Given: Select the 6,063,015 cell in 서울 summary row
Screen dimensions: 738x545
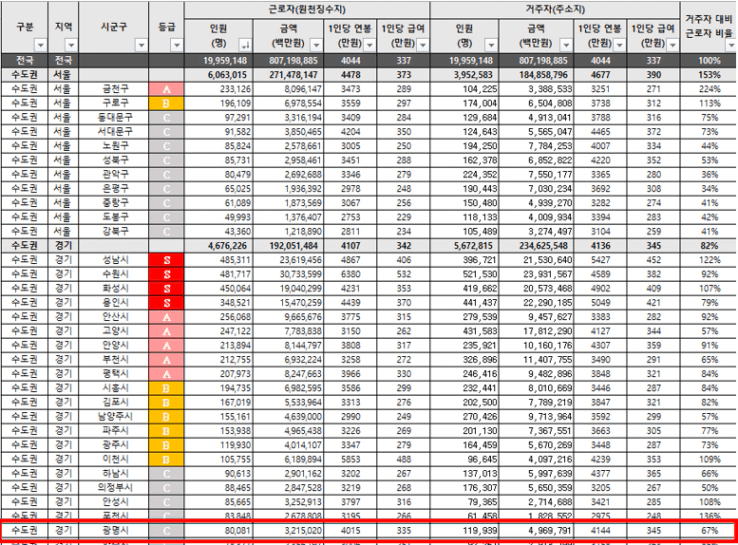Looking at the screenshot, I should [218, 75].
